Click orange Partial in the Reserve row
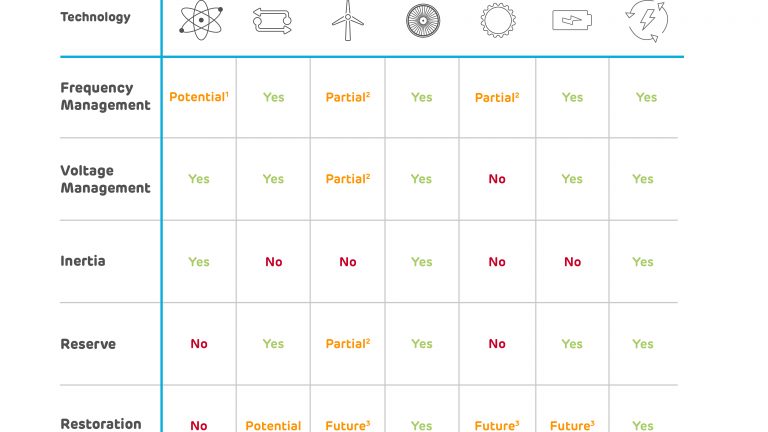768x432 pixels. pyautogui.click(x=347, y=344)
